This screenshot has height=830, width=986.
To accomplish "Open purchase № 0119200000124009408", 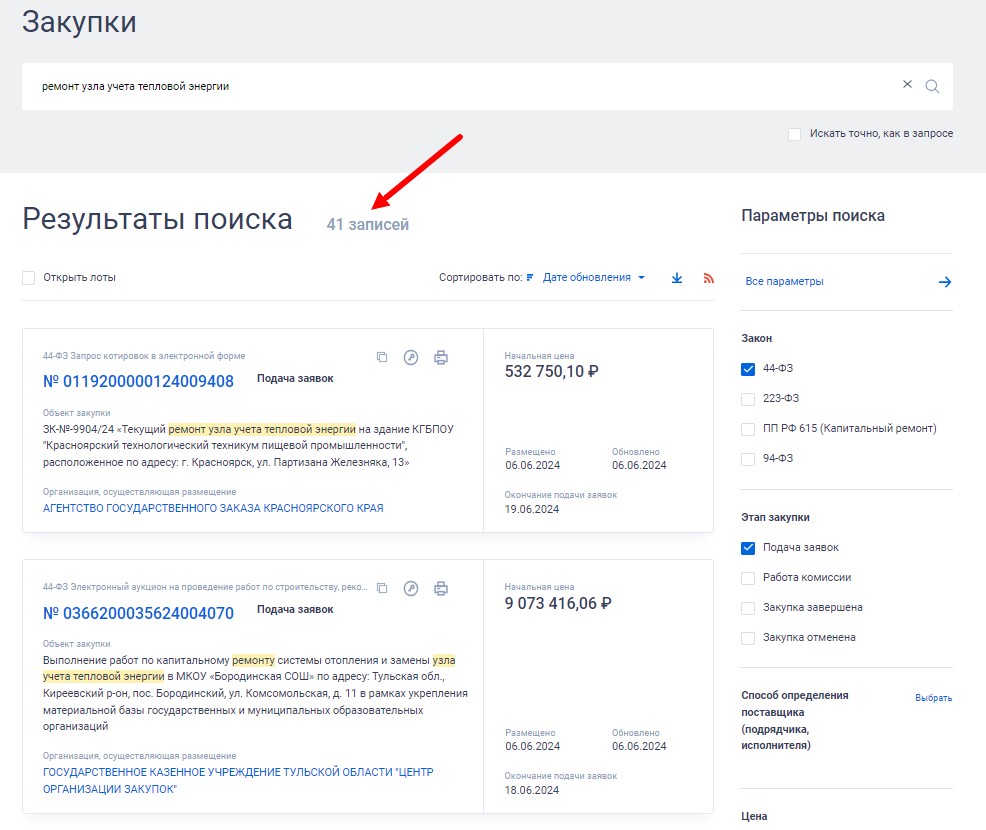I will pos(138,381).
